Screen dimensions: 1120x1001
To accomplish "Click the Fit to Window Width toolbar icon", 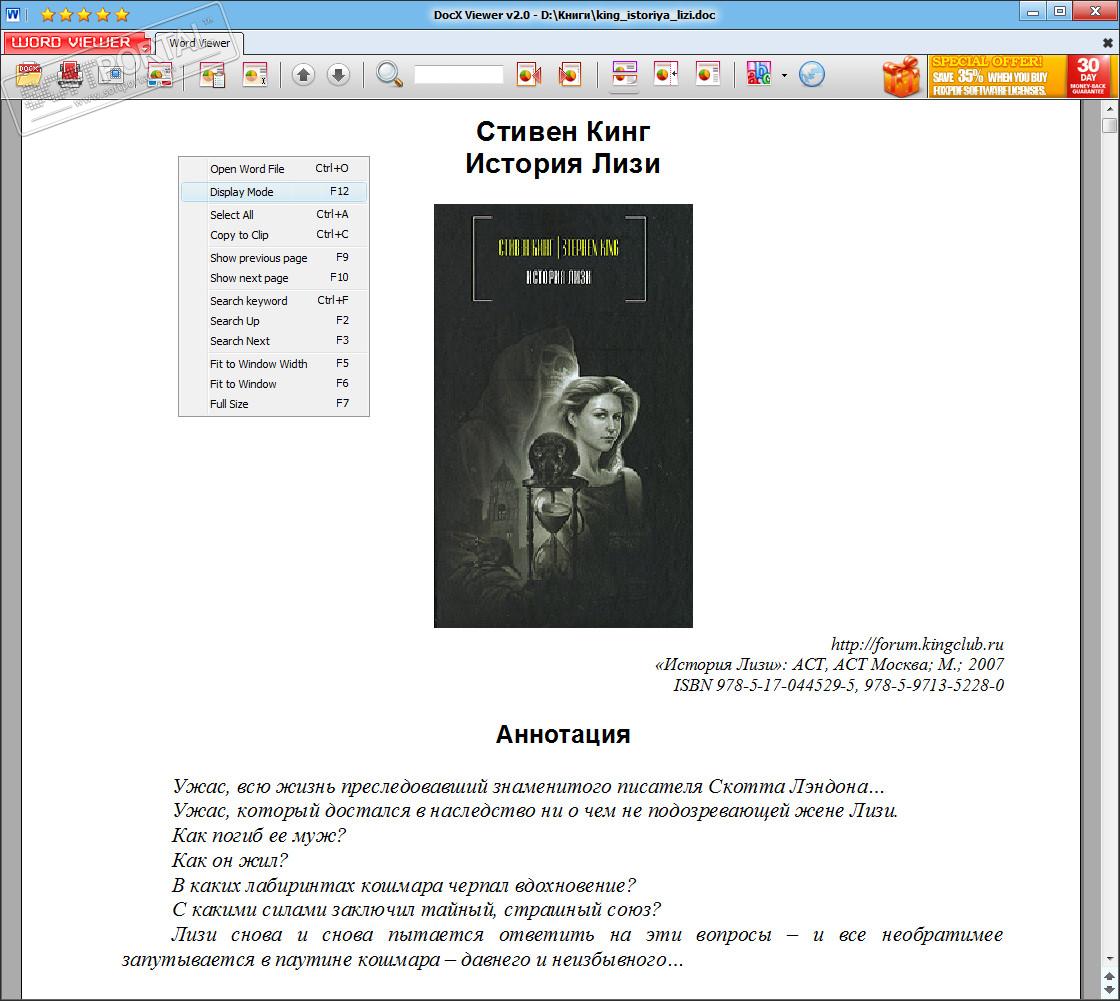I will (x=624, y=74).
